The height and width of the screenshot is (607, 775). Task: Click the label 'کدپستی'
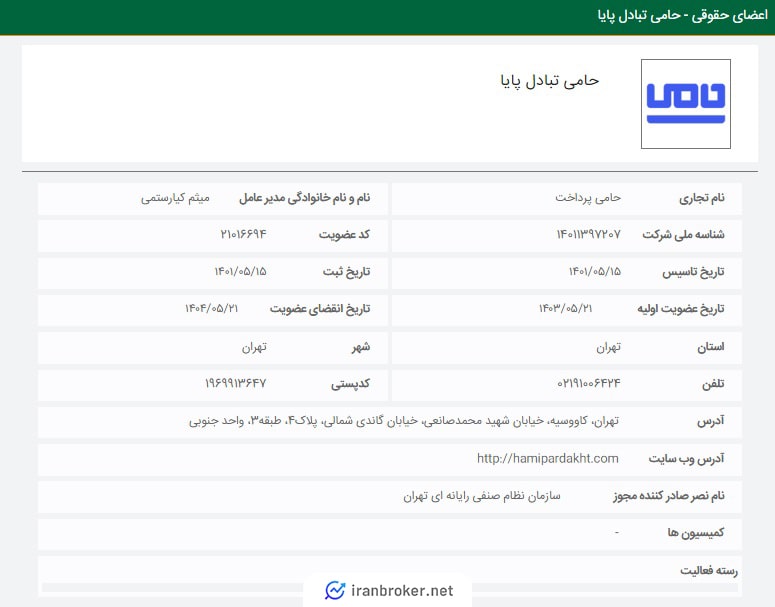pyautogui.click(x=350, y=384)
